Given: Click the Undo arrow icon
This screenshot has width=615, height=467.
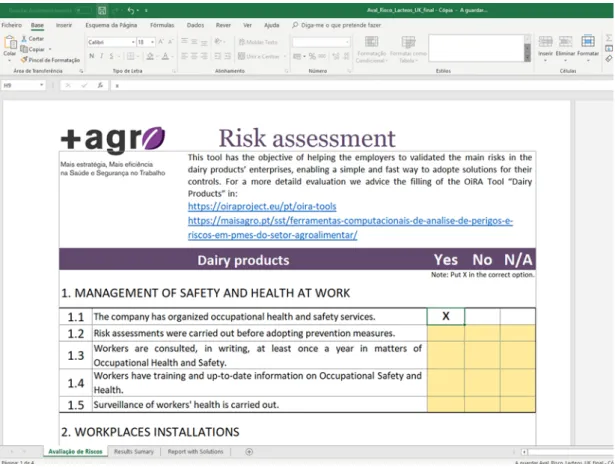Looking at the screenshot, I should [x=131, y=11].
